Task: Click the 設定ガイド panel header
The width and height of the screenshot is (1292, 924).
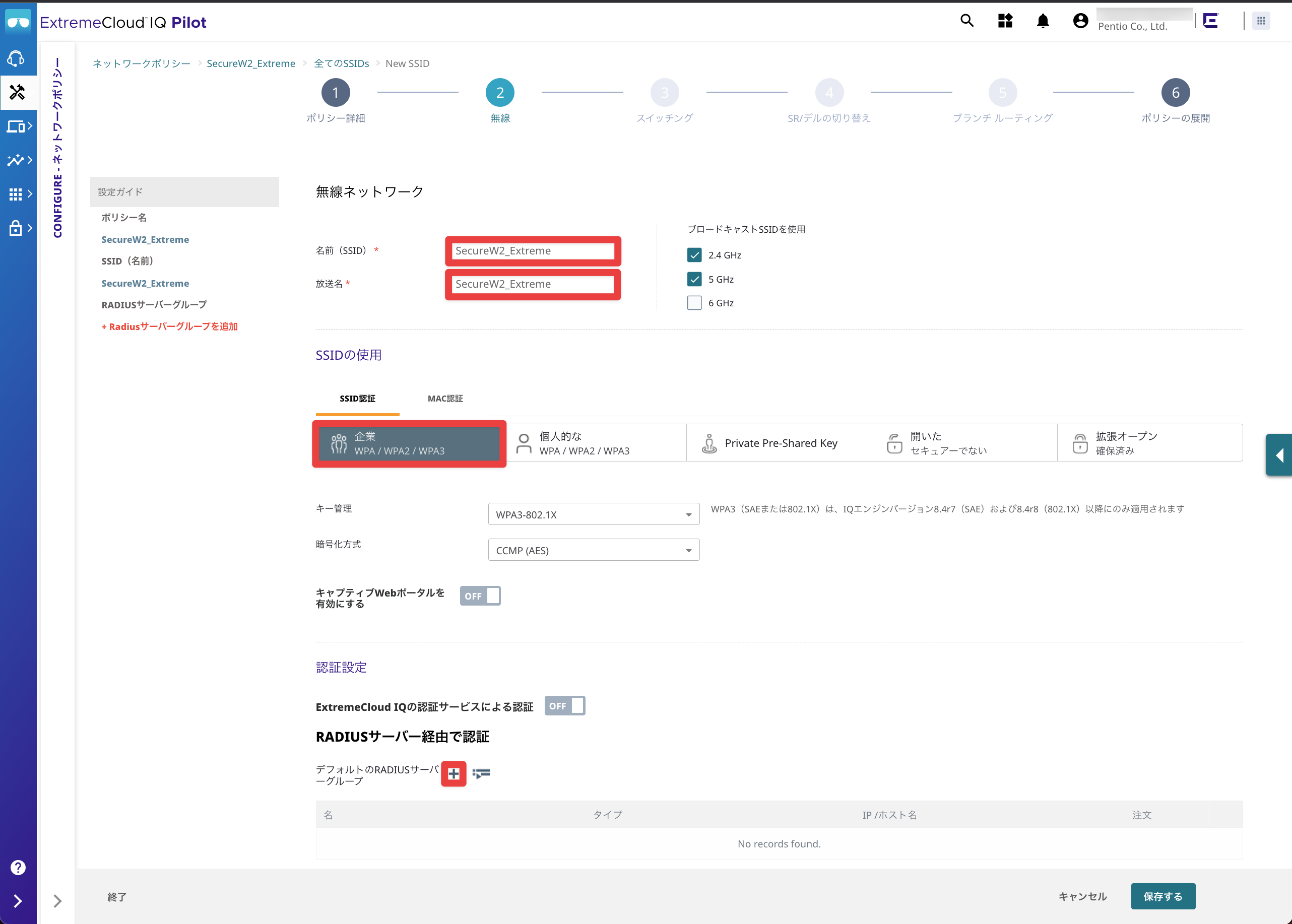Action: tap(184, 192)
